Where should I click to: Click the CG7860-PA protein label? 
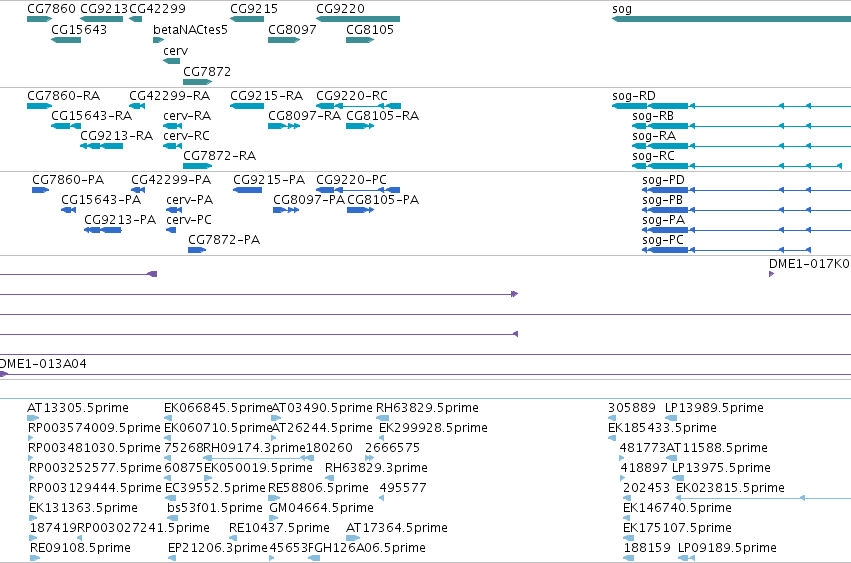click(x=68, y=180)
